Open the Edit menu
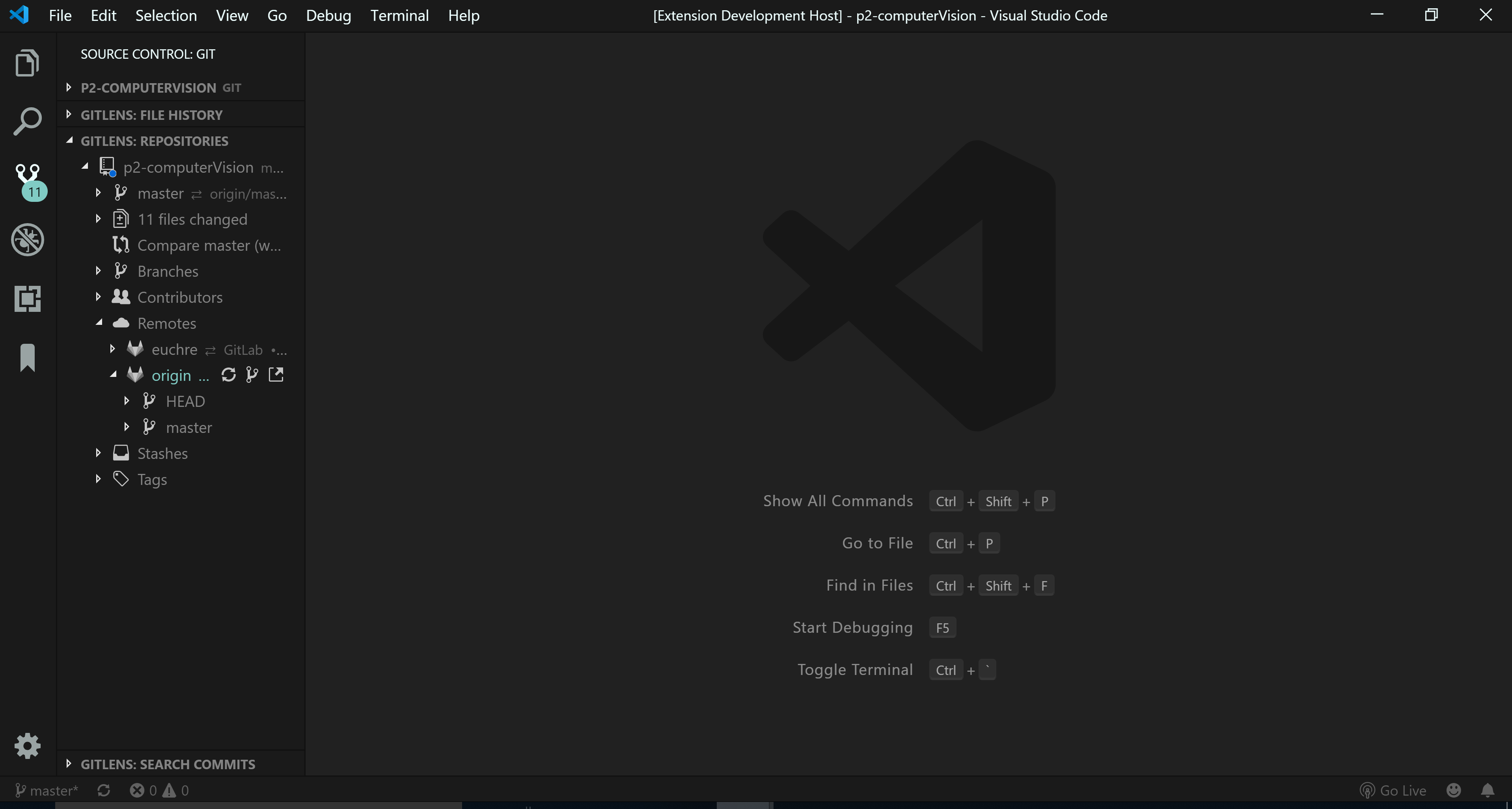Viewport: 1512px width, 809px height. (103, 15)
